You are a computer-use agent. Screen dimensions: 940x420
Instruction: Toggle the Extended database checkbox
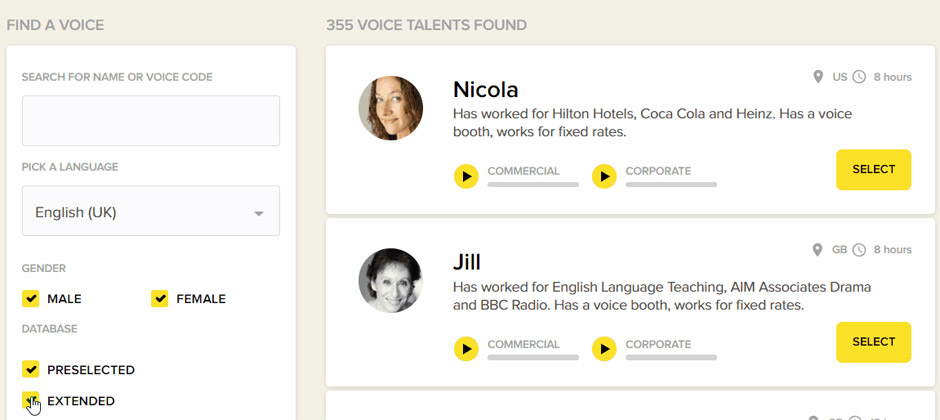pos(31,400)
